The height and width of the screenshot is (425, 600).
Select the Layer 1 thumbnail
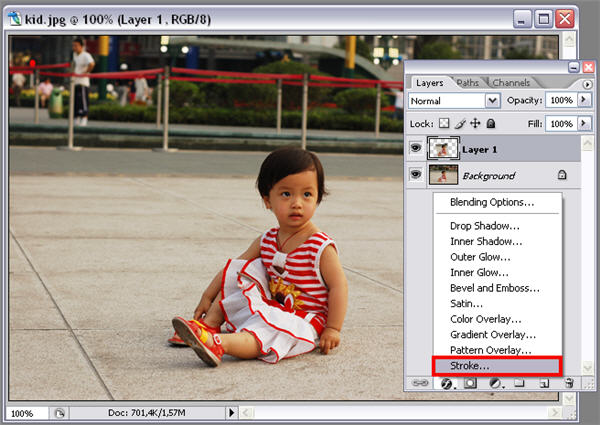[442, 149]
